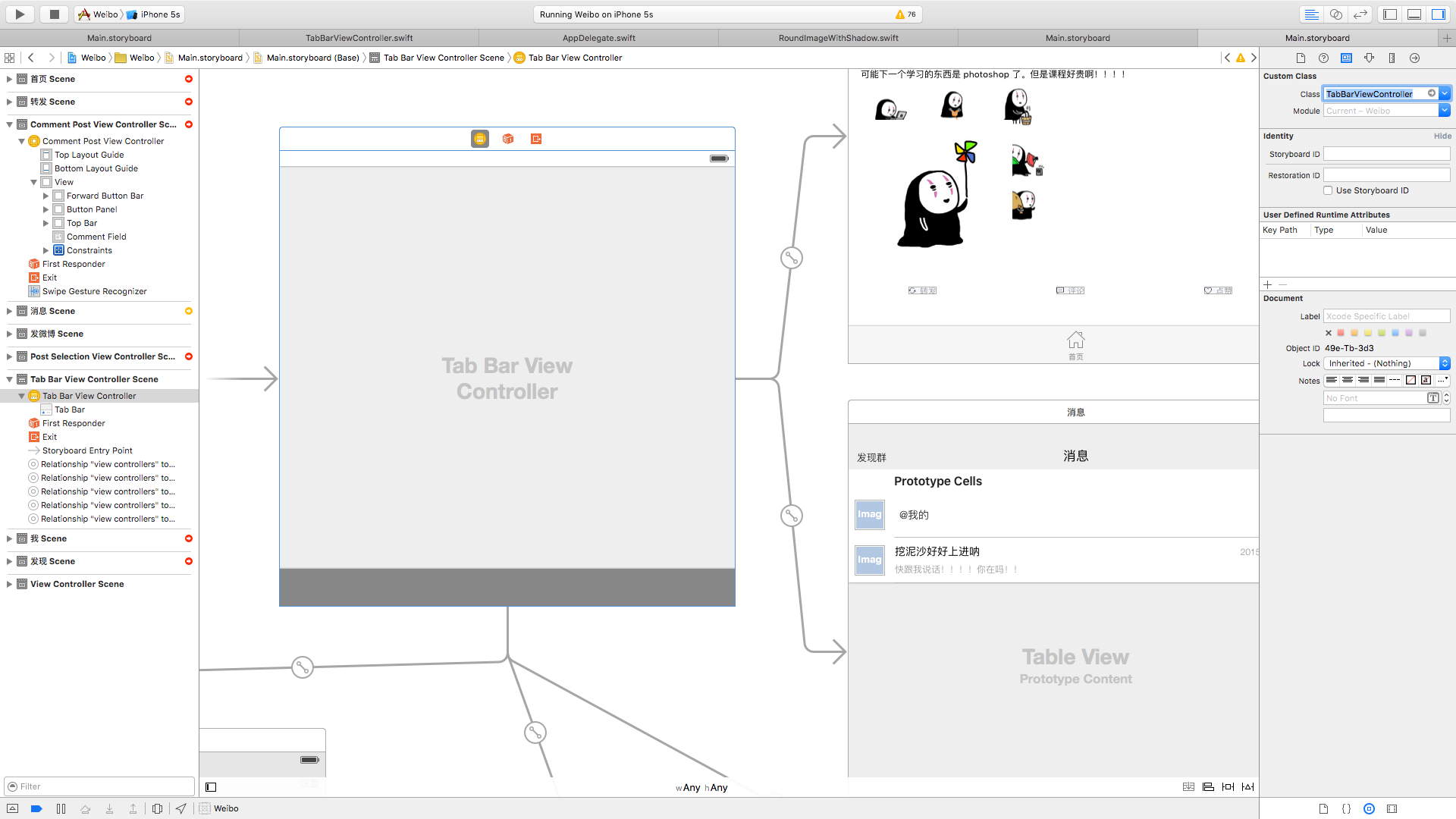Switch to TabBarViewController.swift tab

359,38
